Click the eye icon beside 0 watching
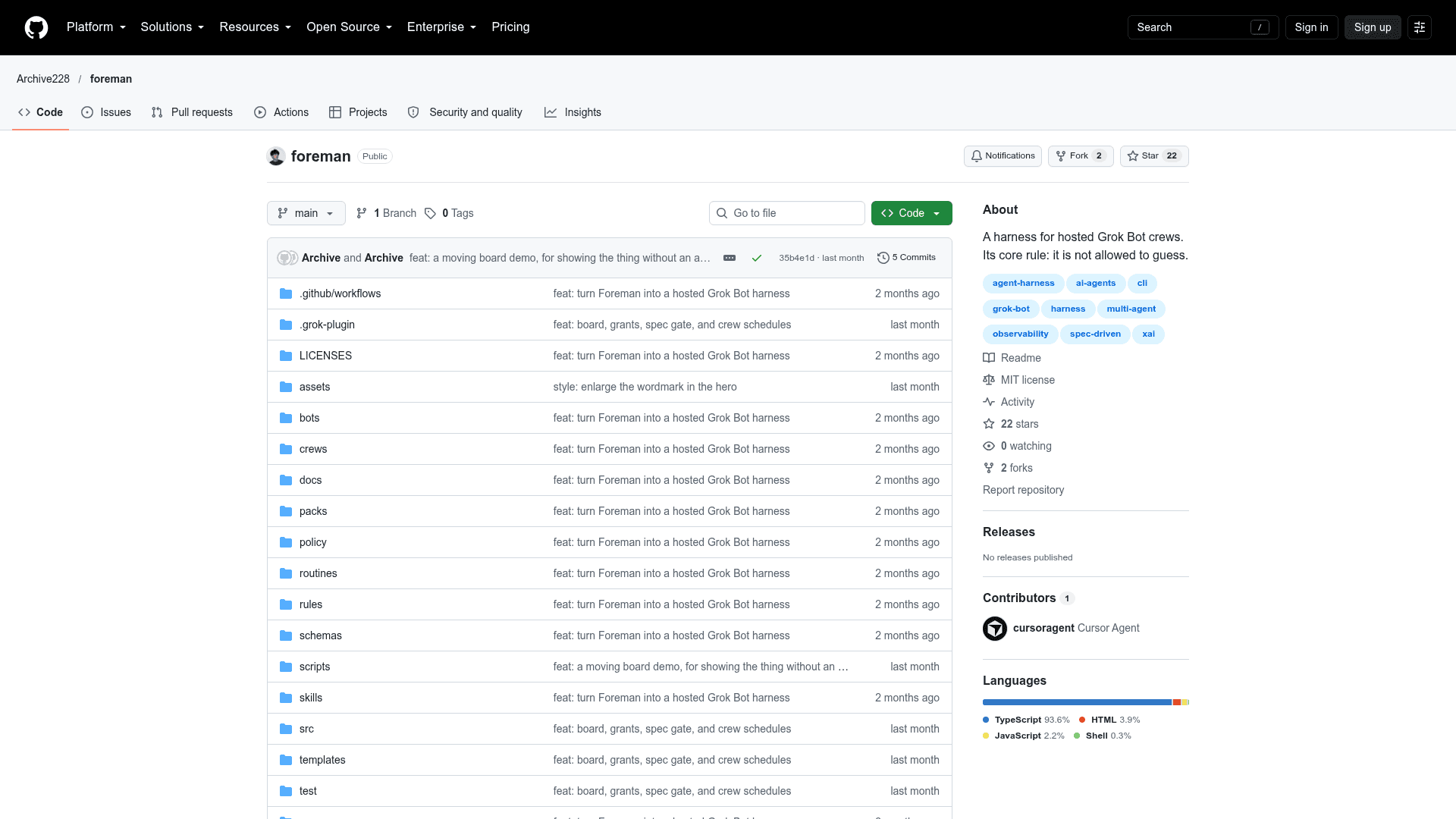This screenshot has width=1456, height=819. 989,446
